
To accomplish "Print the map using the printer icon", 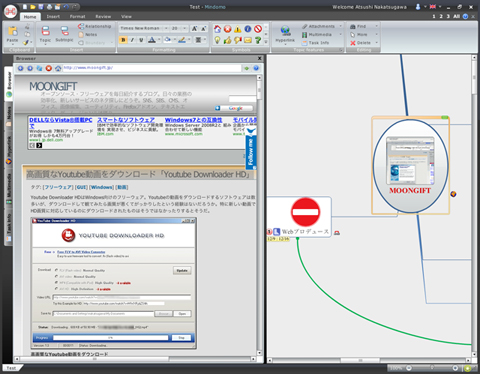I will pyautogui.click(x=49, y=7).
